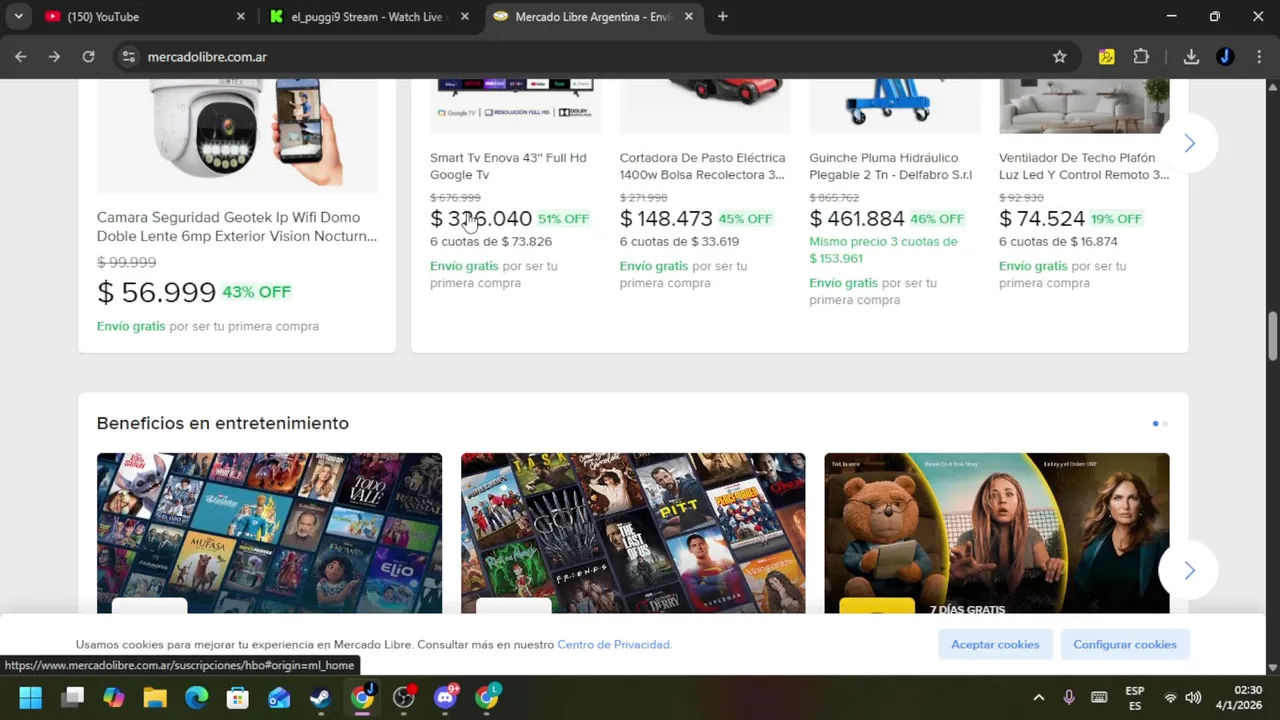This screenshot has height=720, width=1280.
Task: Open Task View on the taskbar
Action: pyautogui.click(x=72, y=697)
